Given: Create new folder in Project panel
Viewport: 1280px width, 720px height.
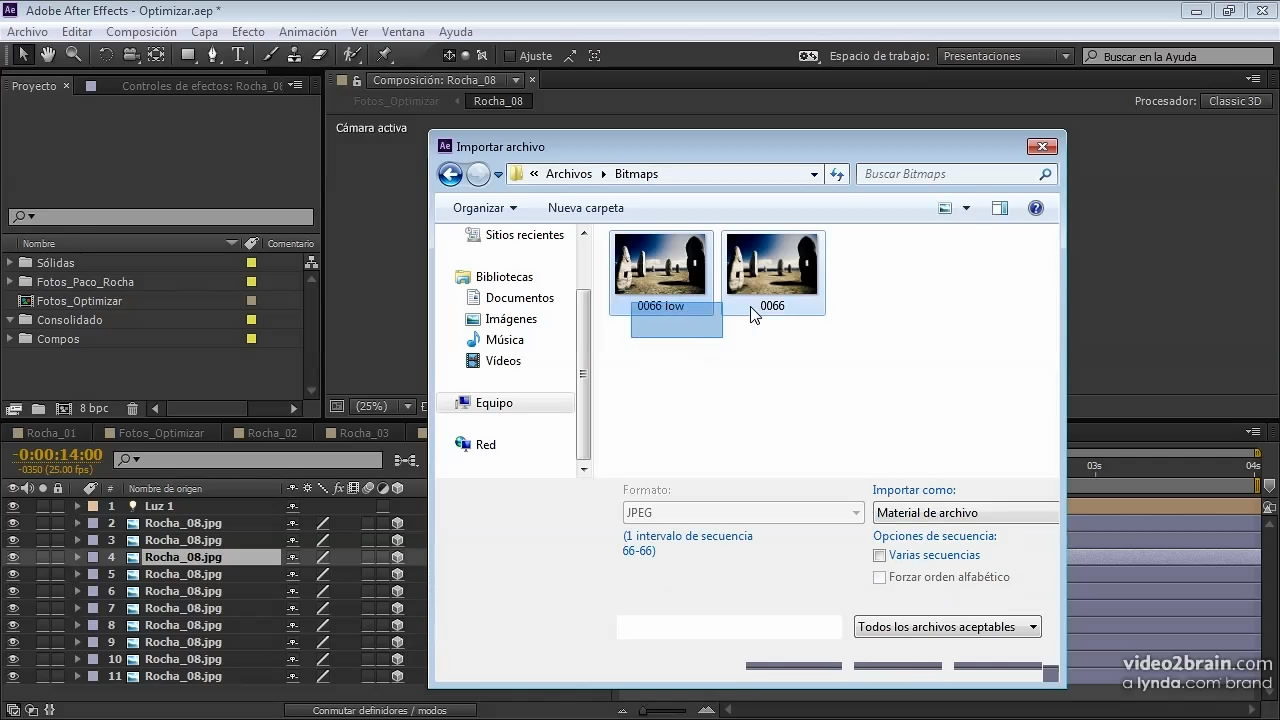Looking at the screenshot, I should [38, 408].
